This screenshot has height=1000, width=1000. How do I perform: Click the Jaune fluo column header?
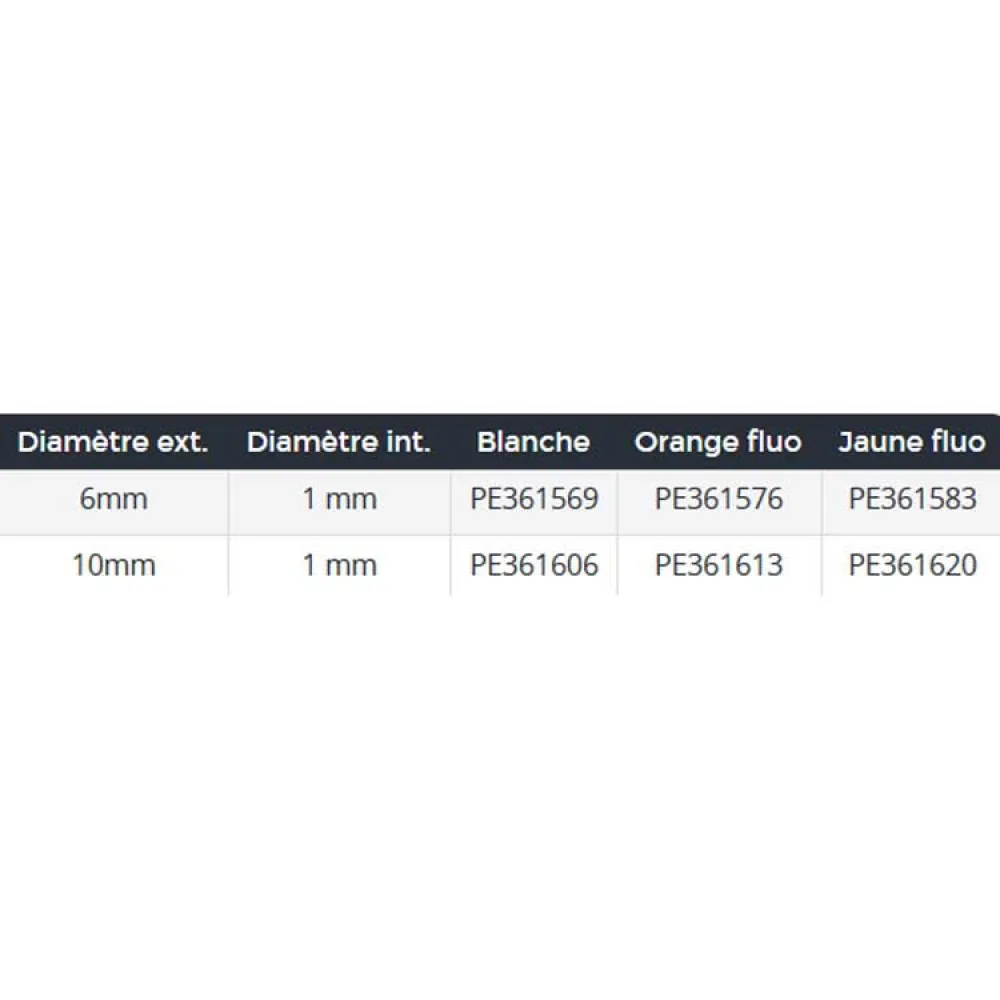(x=912, y=442)
